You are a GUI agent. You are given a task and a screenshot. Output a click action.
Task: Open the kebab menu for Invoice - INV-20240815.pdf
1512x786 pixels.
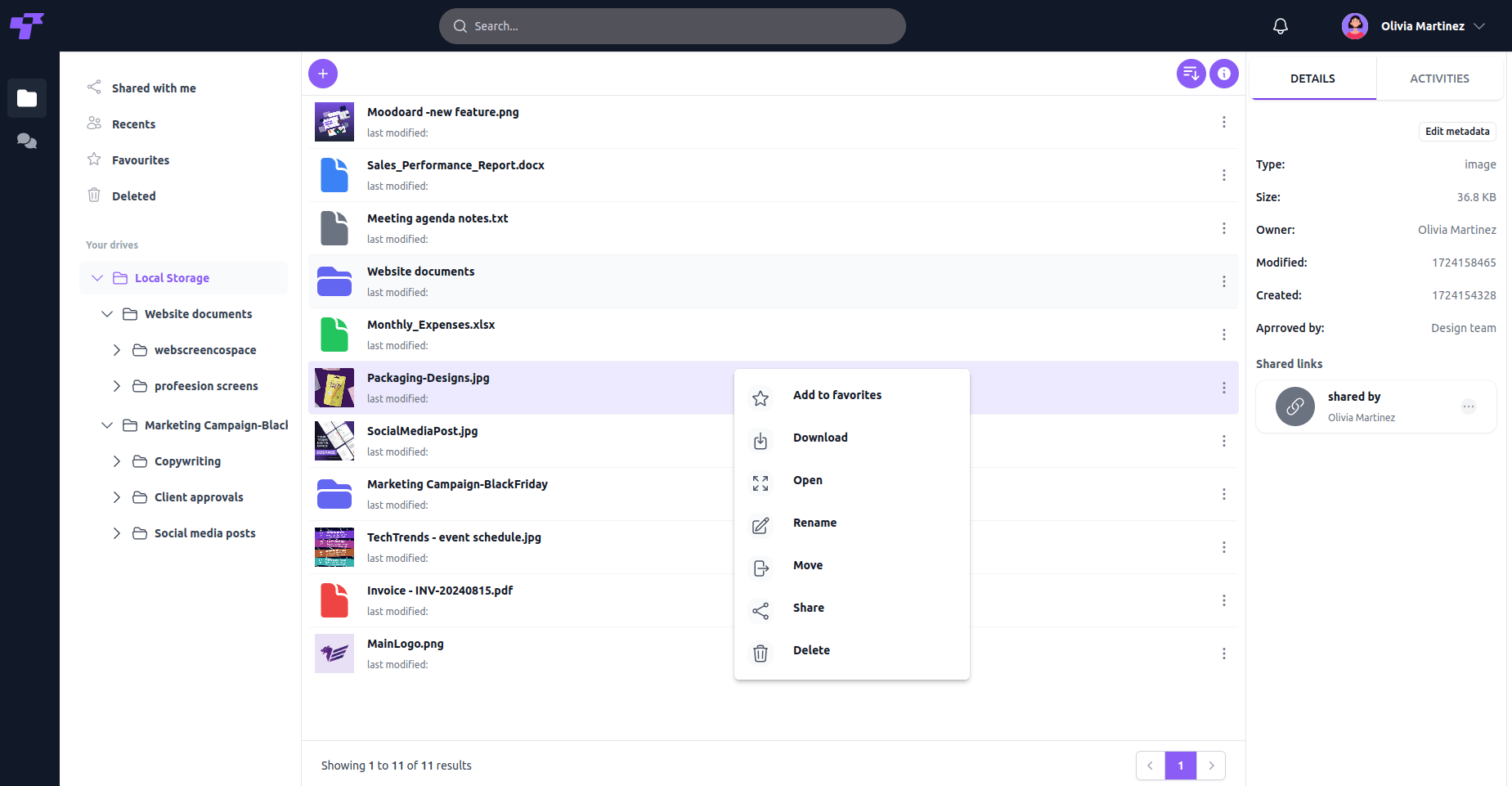[1224, 600]
